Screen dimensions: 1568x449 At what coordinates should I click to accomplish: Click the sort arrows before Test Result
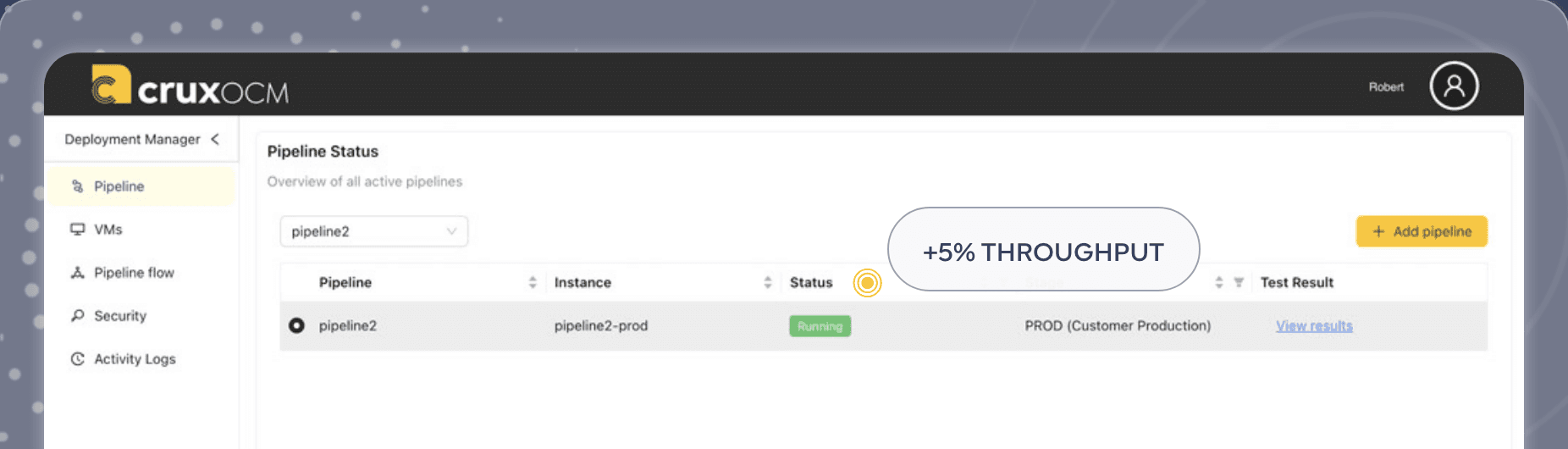[x=1219, y=282]
